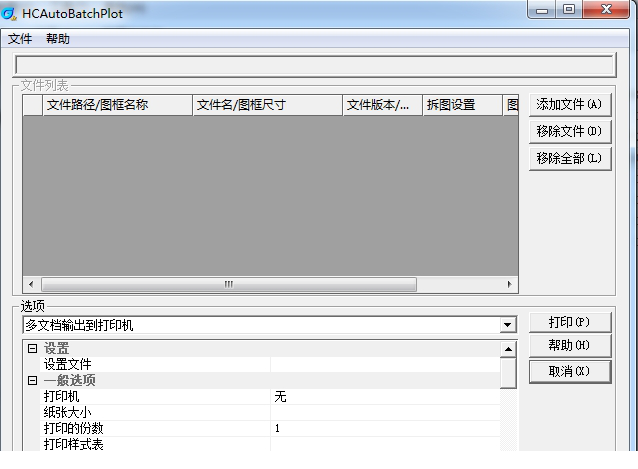The height and width of the screenshot is (469, 638).
Task: Click the 文件名/图框尺寸 column header
Action: (267, 105)
